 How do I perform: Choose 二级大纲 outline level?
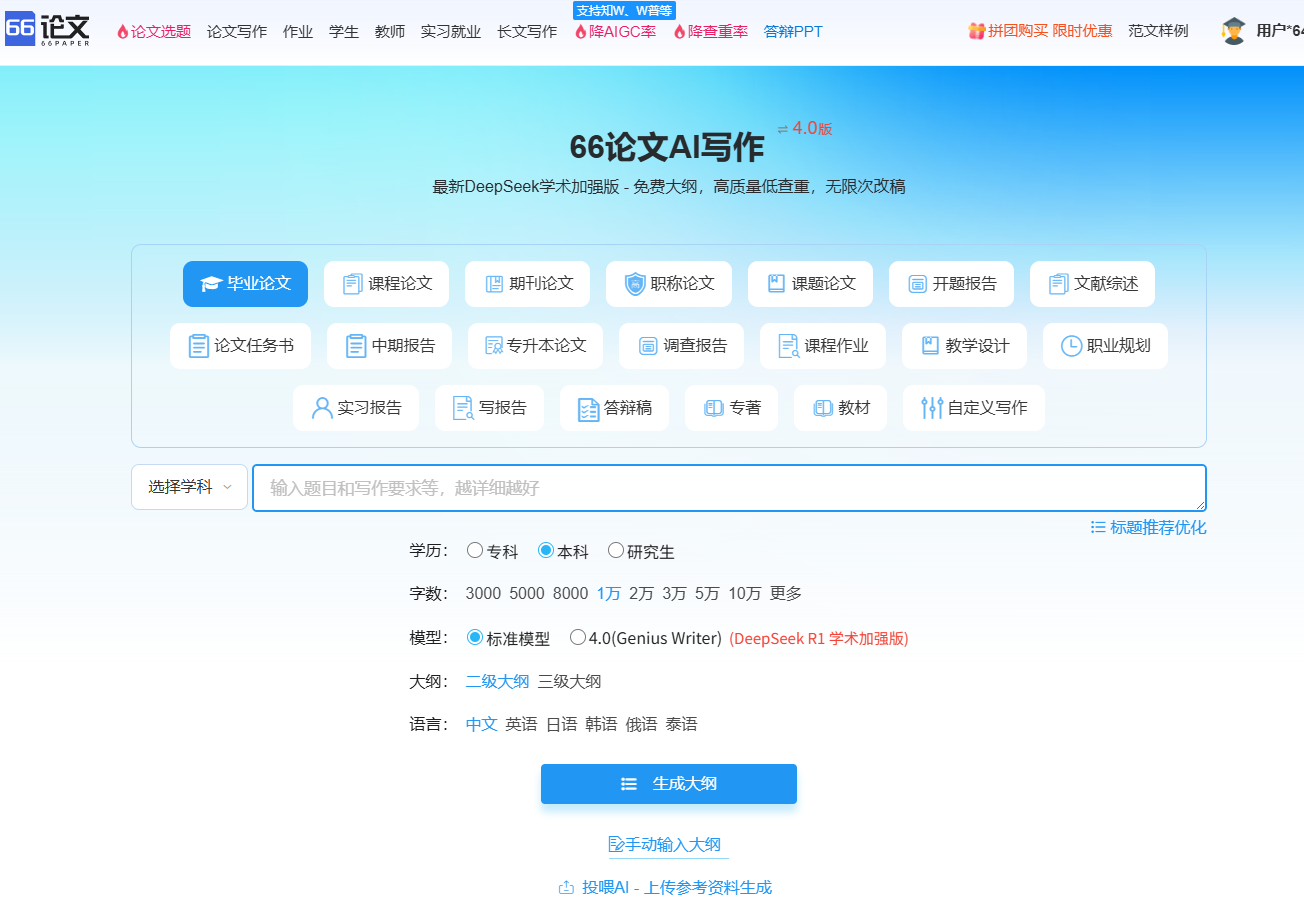click(x=497, y=681)
